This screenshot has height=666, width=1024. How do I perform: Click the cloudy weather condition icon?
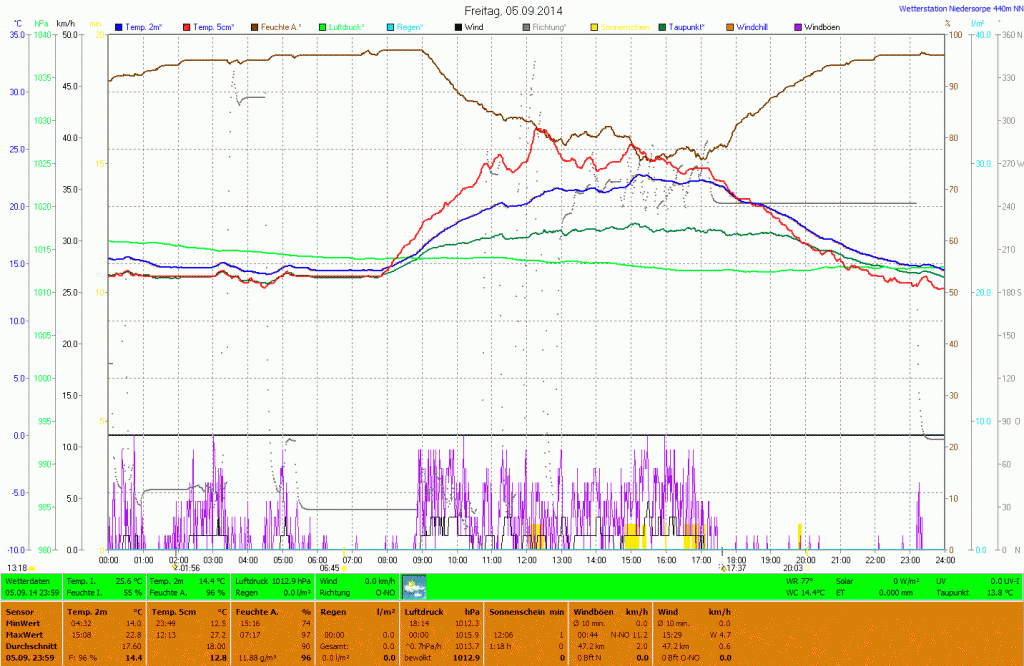413,586
